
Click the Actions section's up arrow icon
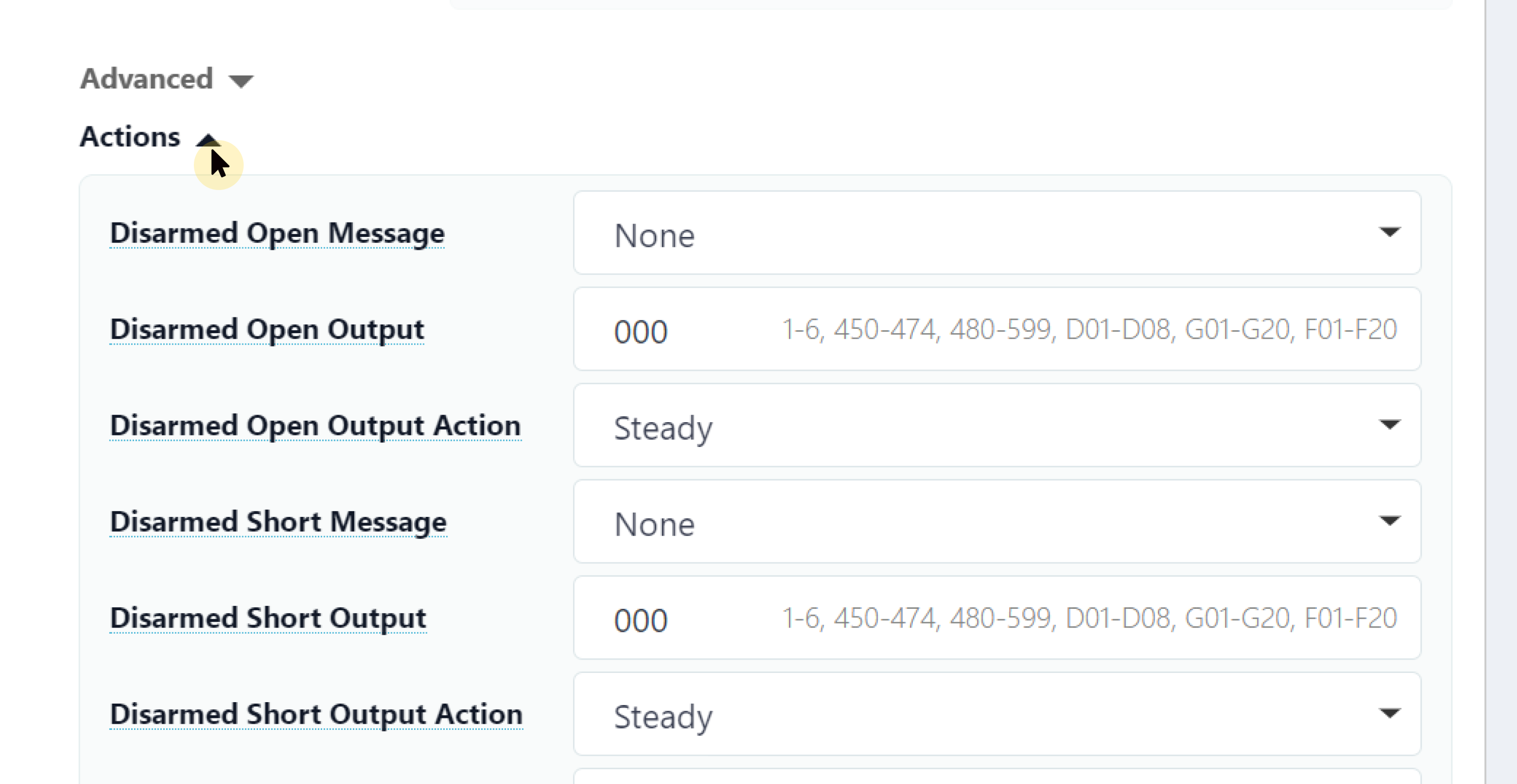click(x=207, y=140)
